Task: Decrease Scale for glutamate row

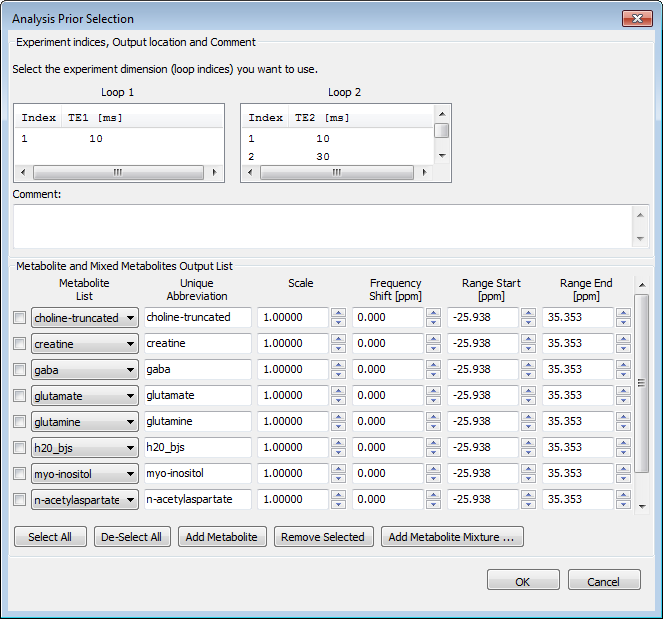Action: pyautogui.click(x=338, y=400)
